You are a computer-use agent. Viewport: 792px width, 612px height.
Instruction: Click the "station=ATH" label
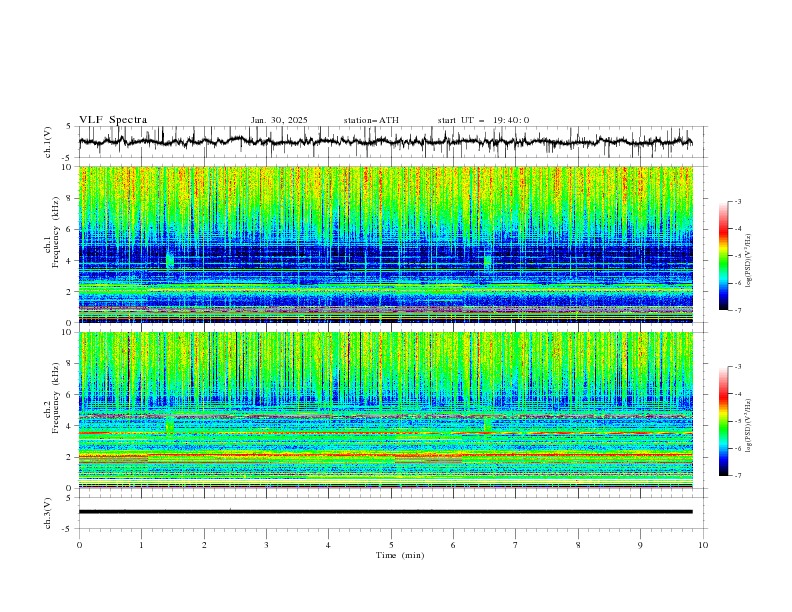pos(371,120)
